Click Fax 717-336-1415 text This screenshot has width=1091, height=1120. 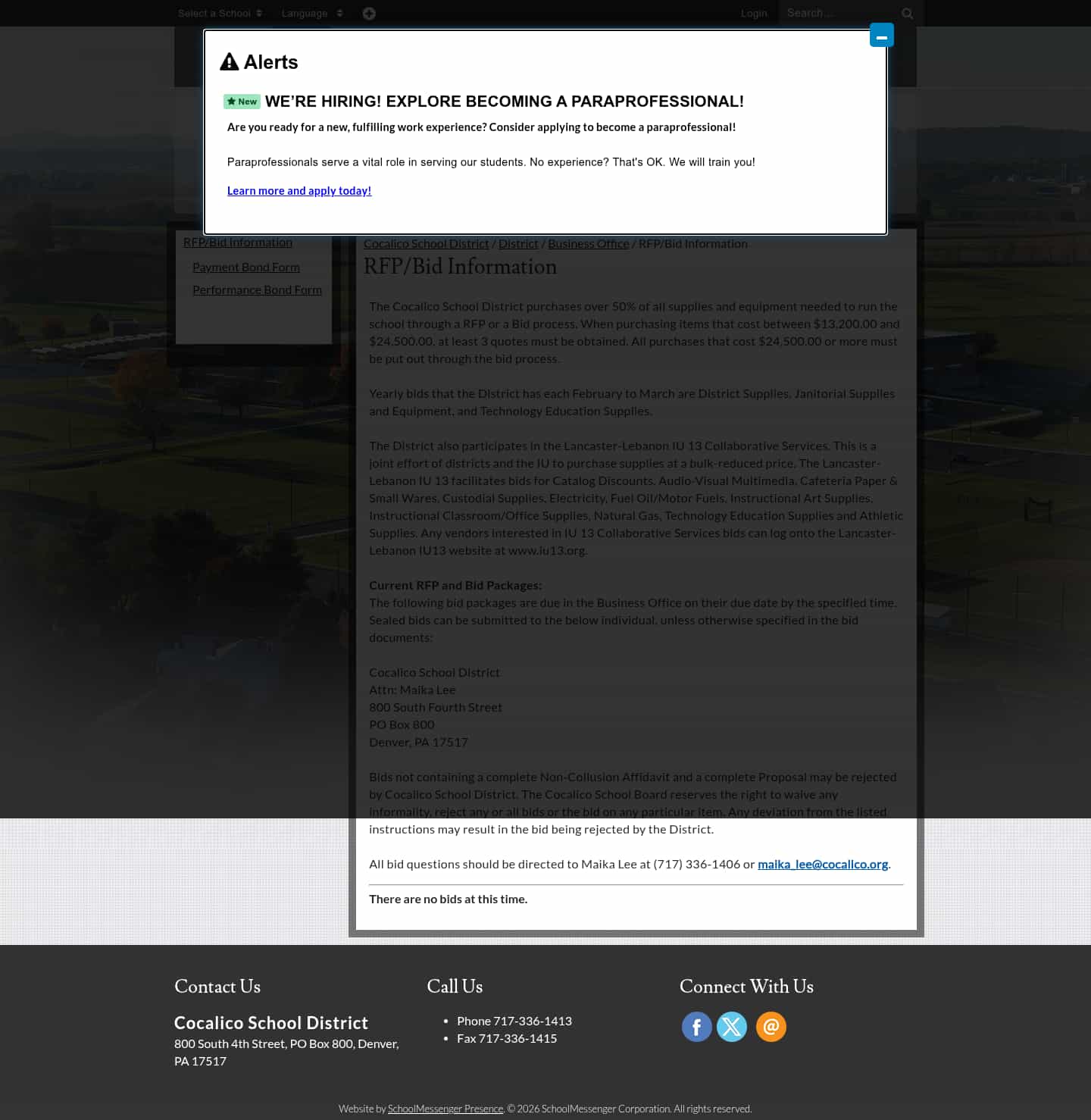[x=507, y=1039]
